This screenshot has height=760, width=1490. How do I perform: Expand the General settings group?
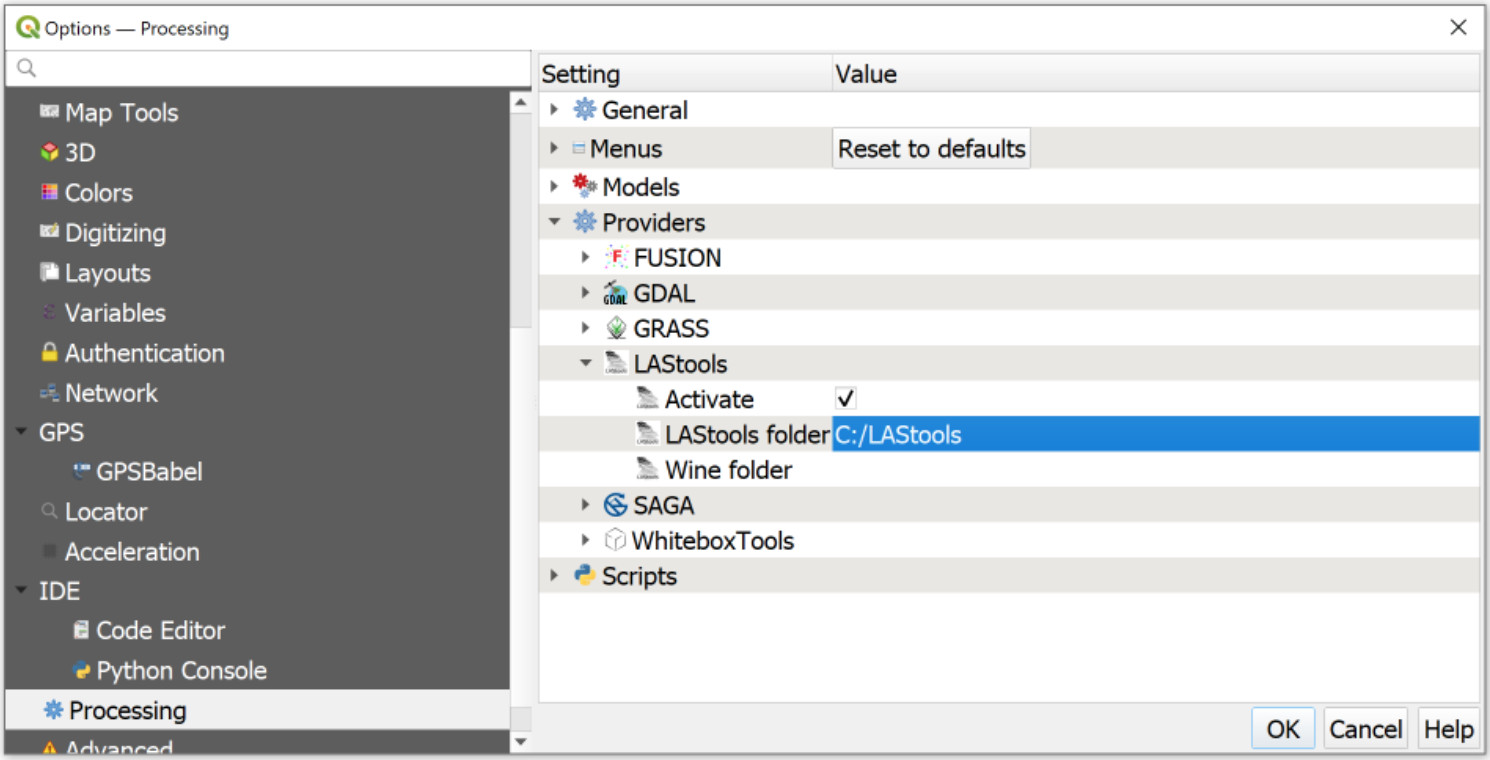click(x=554, y=110)
